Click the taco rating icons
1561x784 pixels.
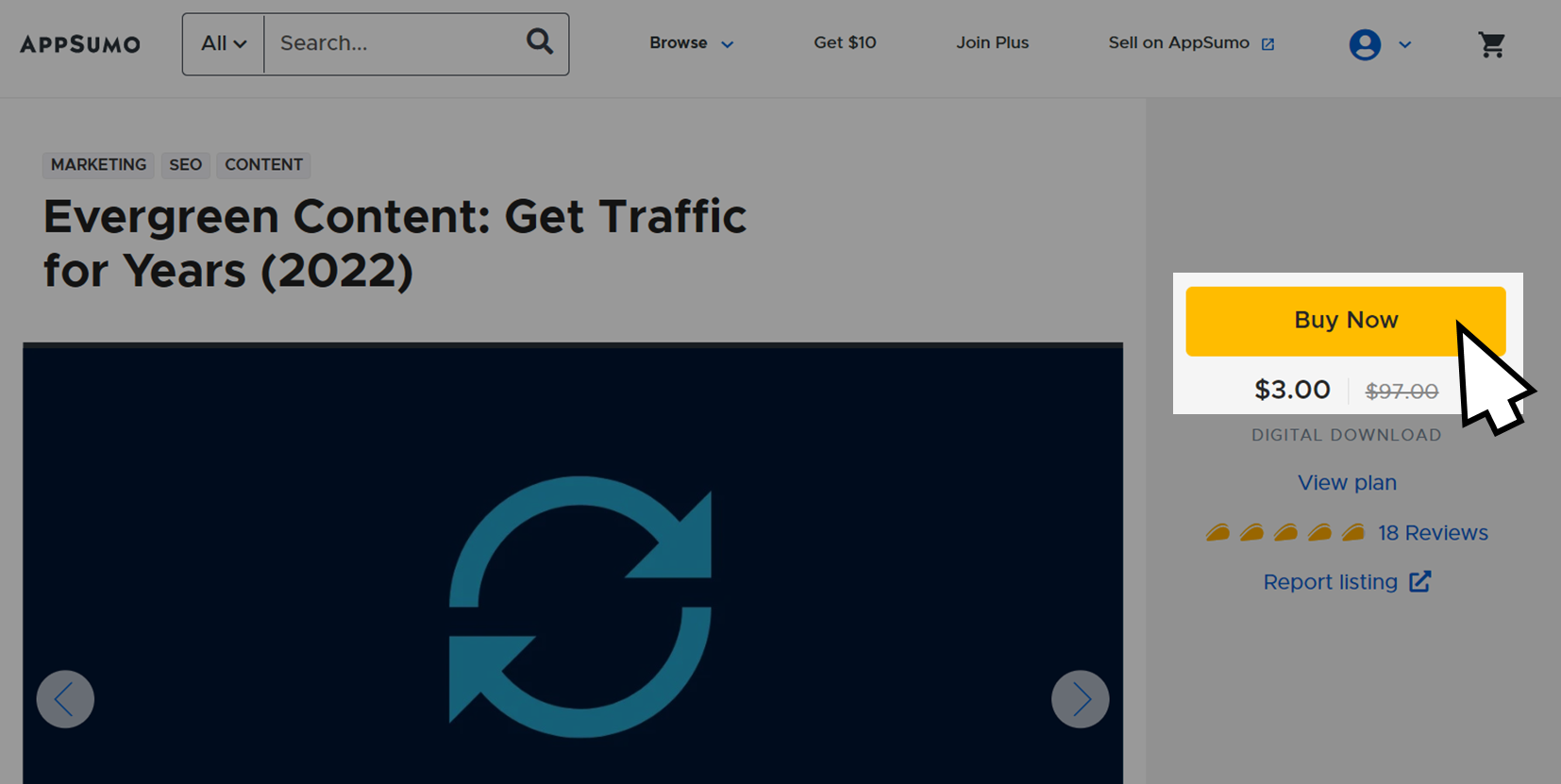point(1285,533)
